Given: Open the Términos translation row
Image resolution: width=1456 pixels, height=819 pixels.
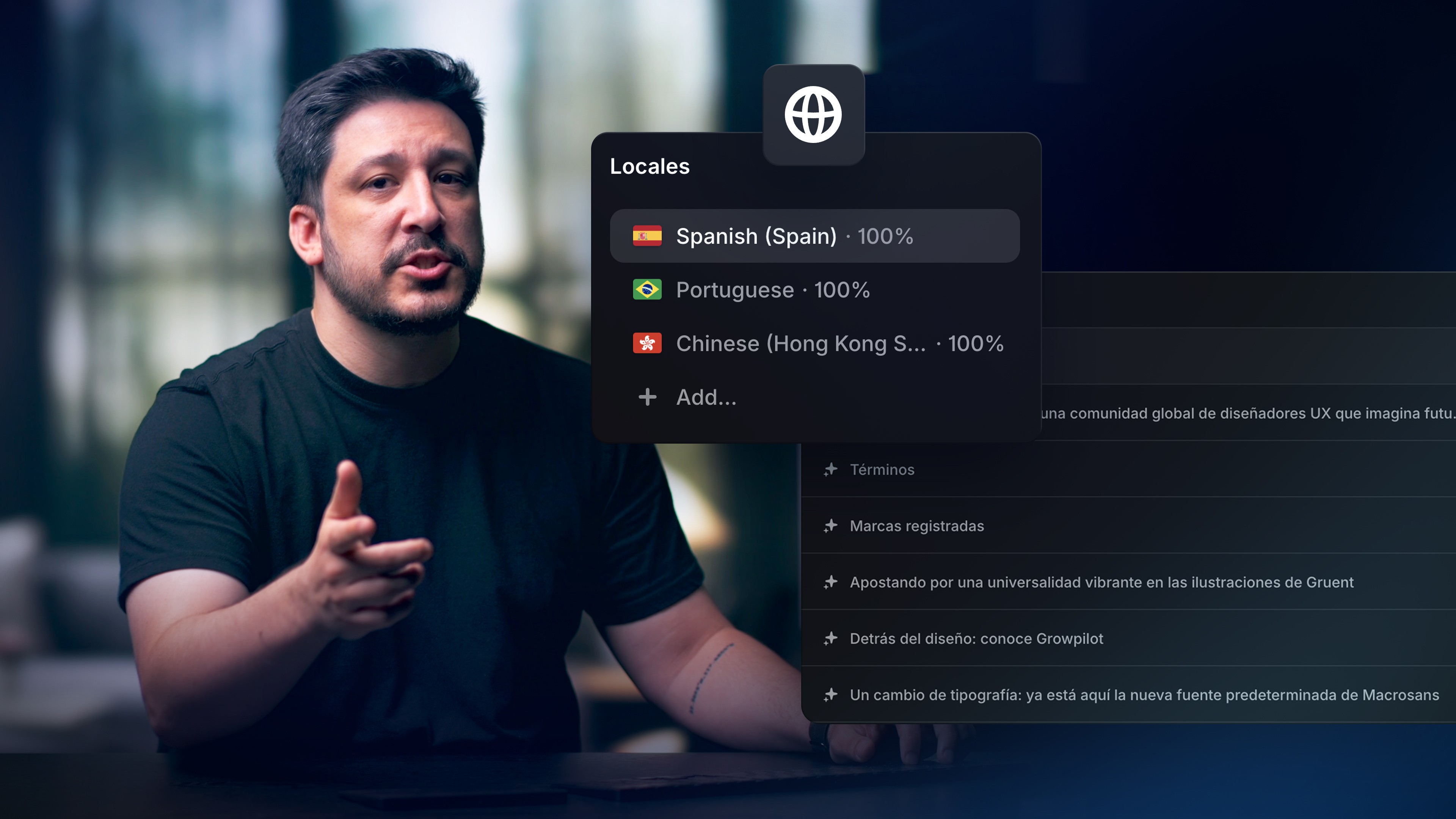Looking at the screenshot, I should click(x=882, y=470).
